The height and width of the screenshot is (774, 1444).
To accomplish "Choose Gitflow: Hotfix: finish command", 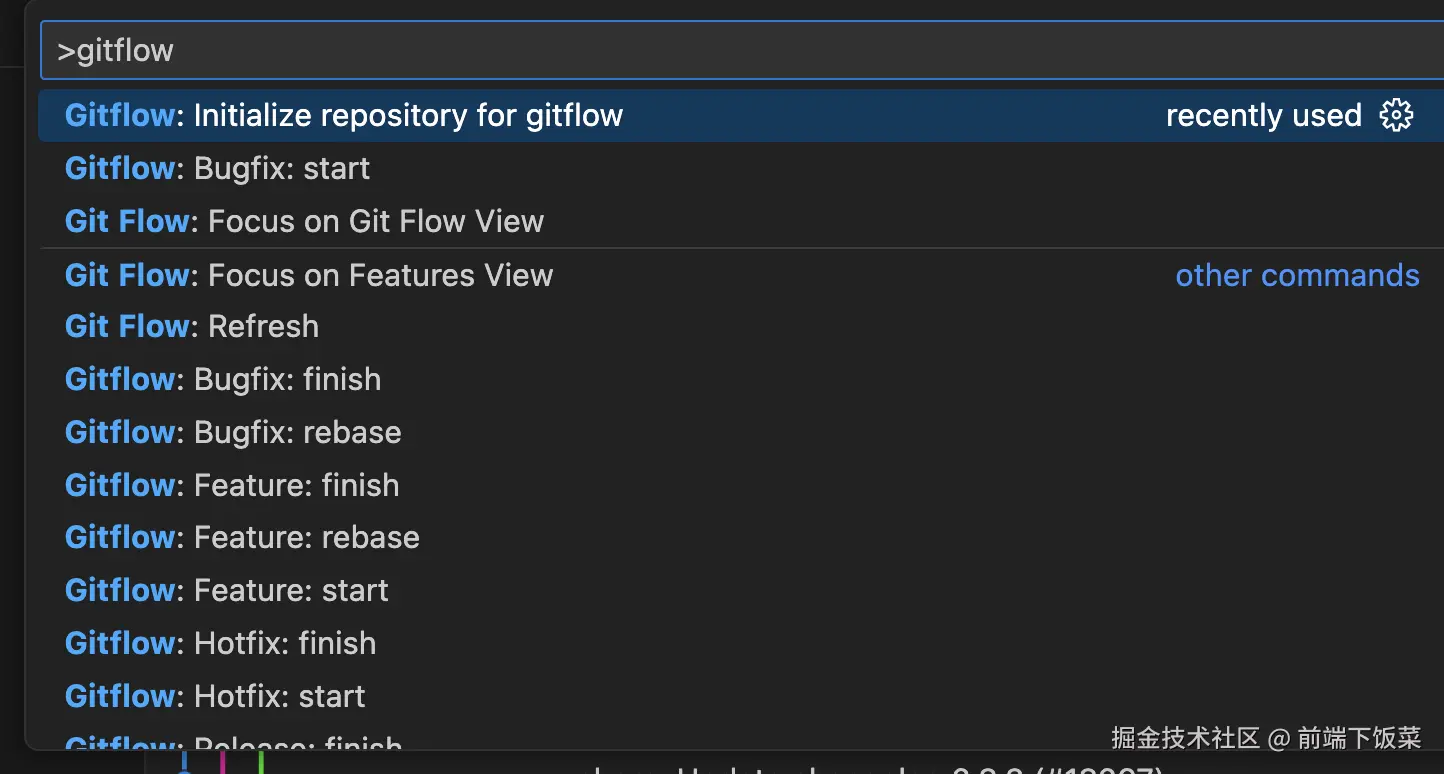I will click(220, 643).
